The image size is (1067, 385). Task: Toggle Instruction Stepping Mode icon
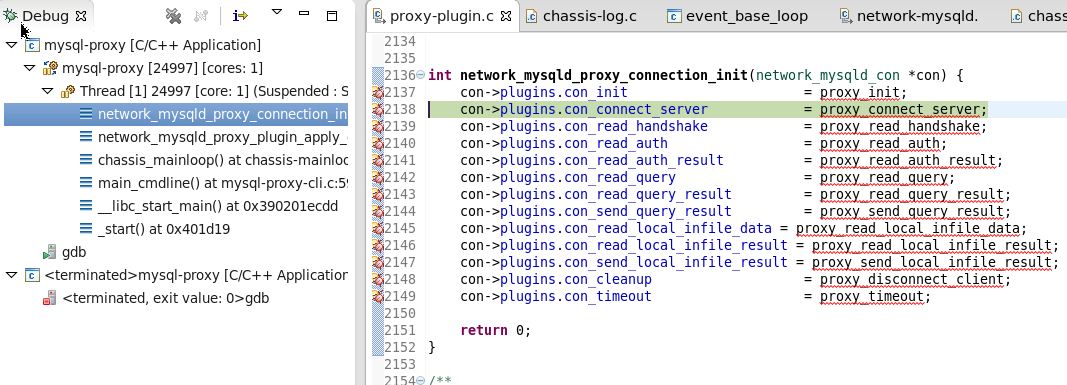(x=240, y=15)
